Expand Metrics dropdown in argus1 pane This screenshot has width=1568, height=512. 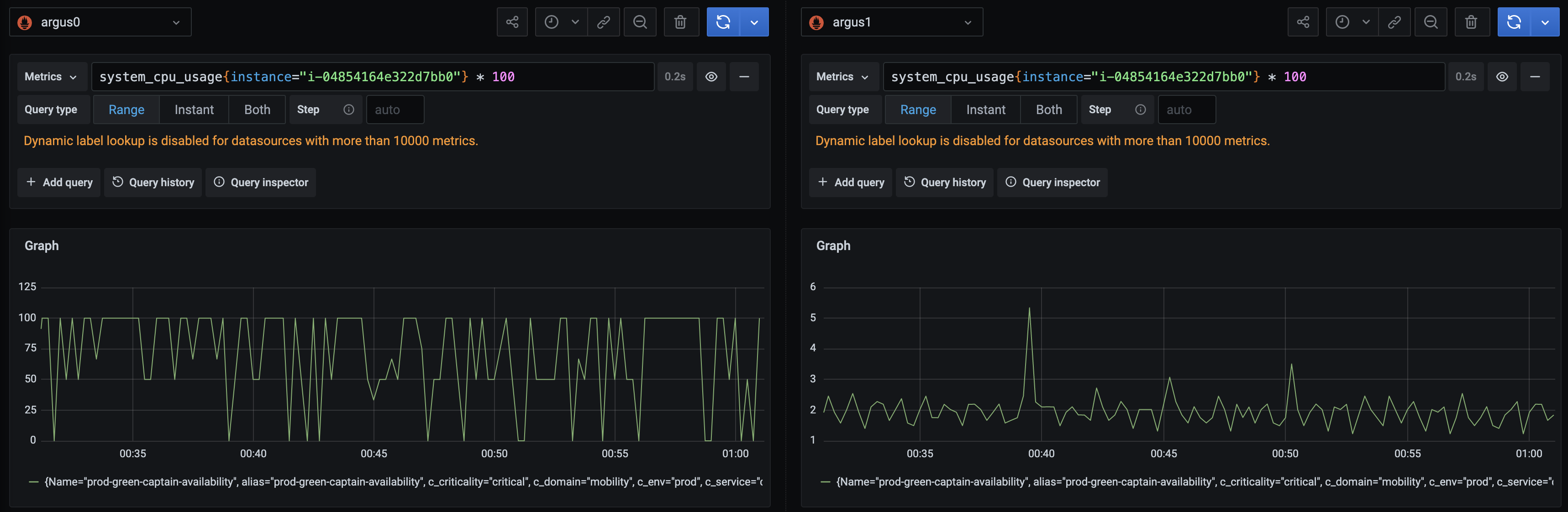click(x=842, y=77)
